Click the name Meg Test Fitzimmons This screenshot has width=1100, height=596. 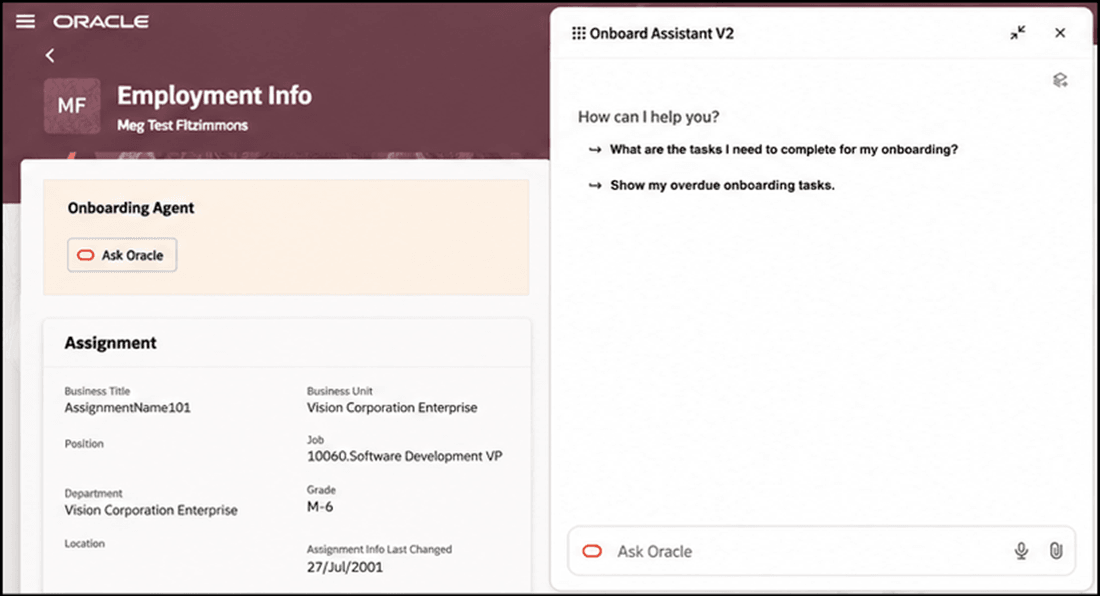(x=182, y=126)
